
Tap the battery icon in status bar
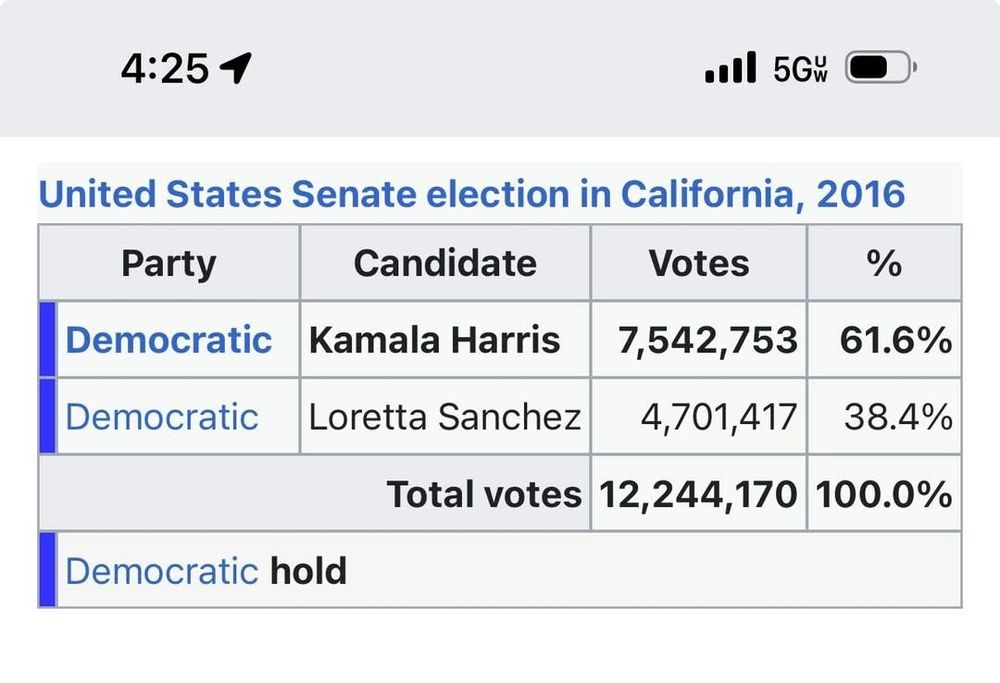(x=881, y=67)
